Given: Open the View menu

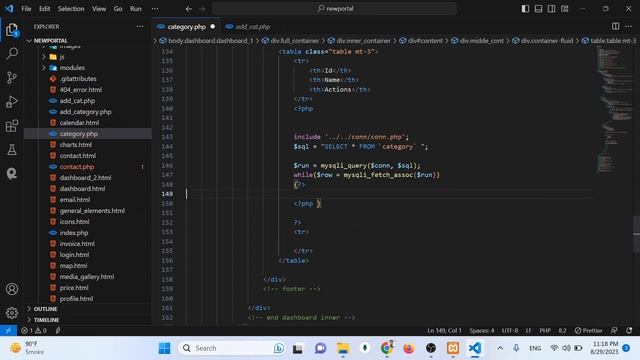Looking at the screenshot, I should pos(99,9).
